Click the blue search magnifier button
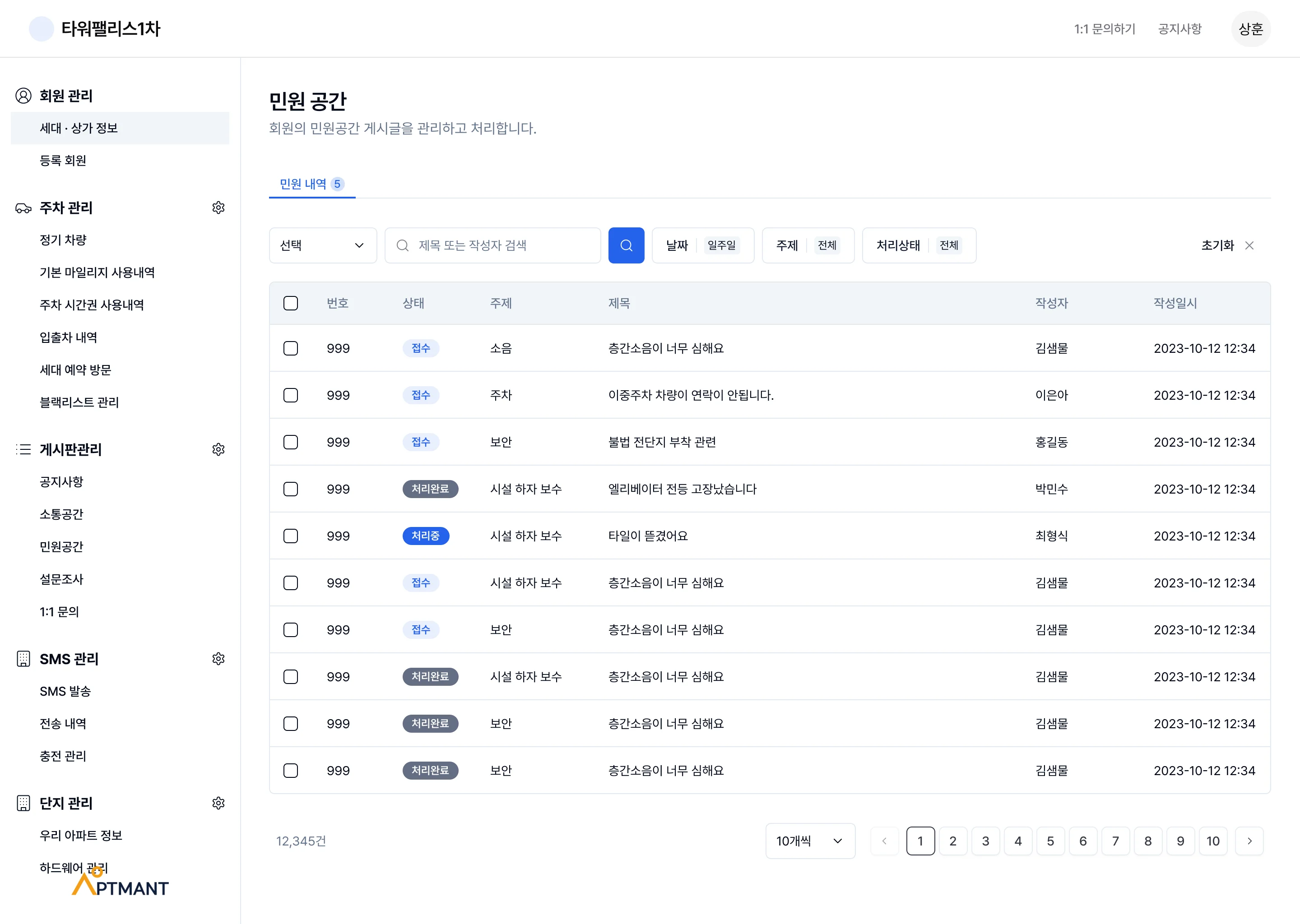 (x=626, y=245)
